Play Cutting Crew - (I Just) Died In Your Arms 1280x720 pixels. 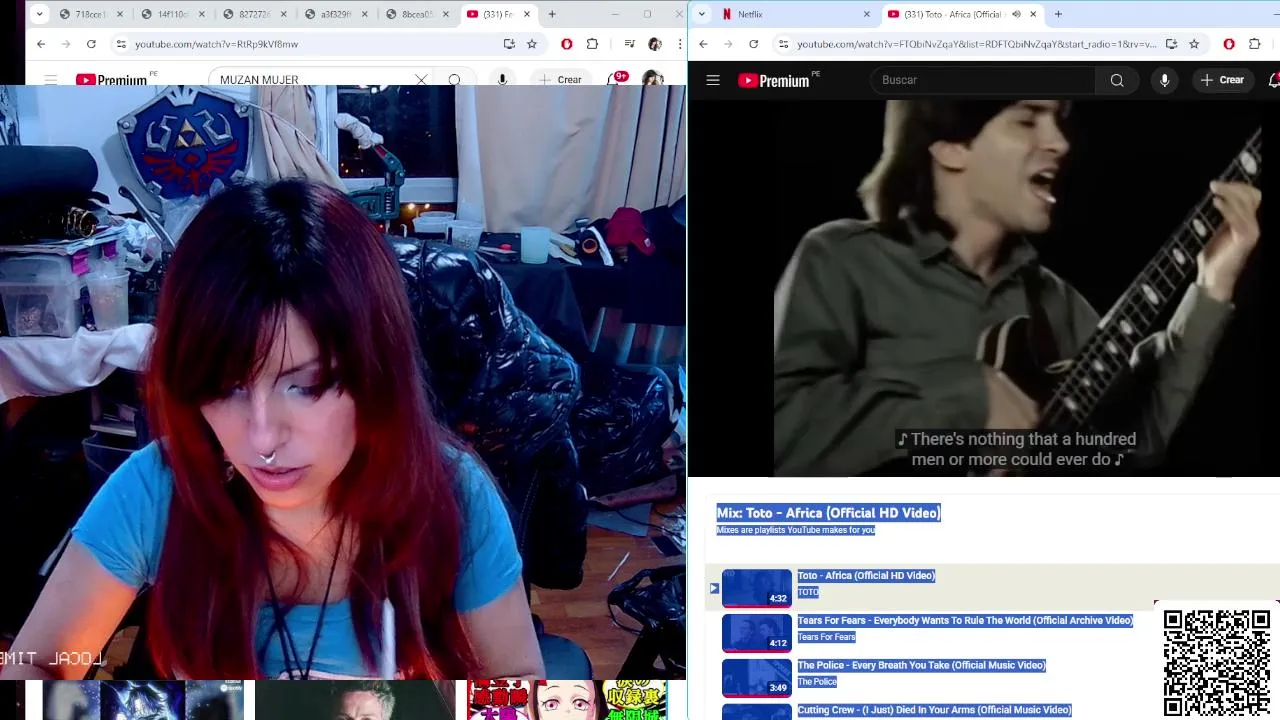(x=934, y=710)
